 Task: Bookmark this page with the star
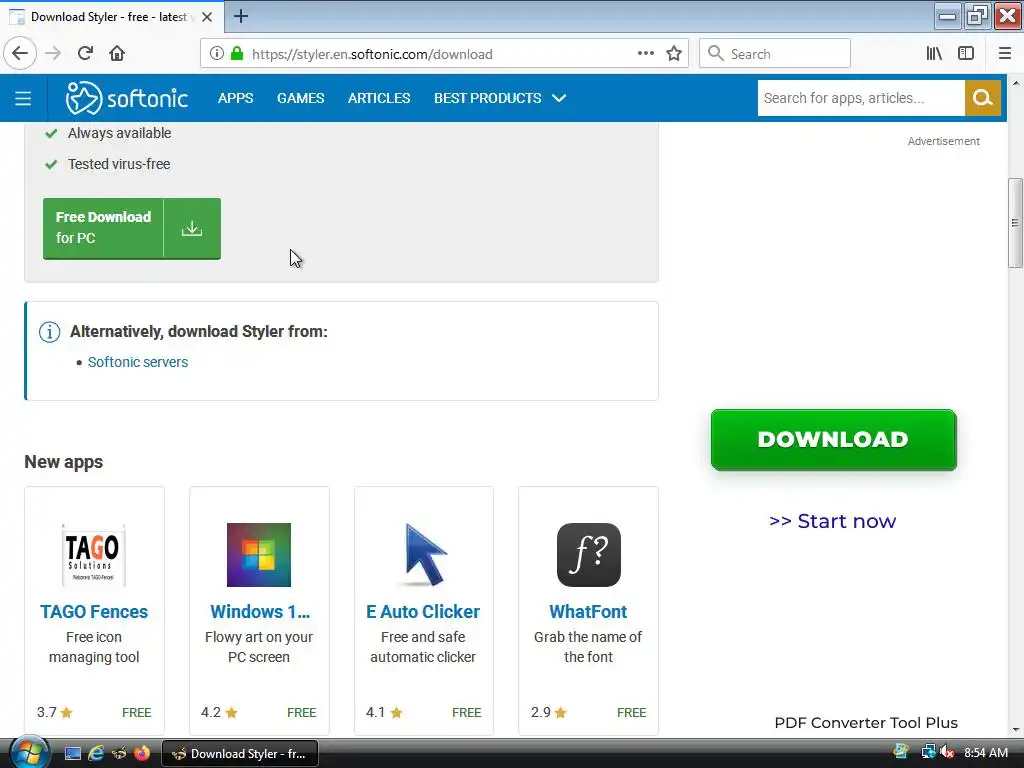pyautogui.click(x=674, y=54)
